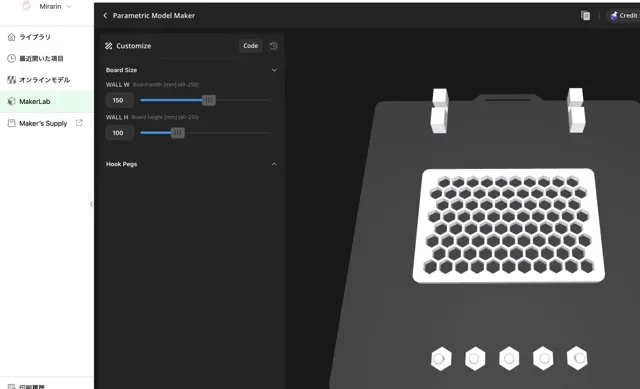Open 最近開いた項目 in the sidebar
Screen dimensions: 640x389
pyautogui.click(x=47, y=58)
